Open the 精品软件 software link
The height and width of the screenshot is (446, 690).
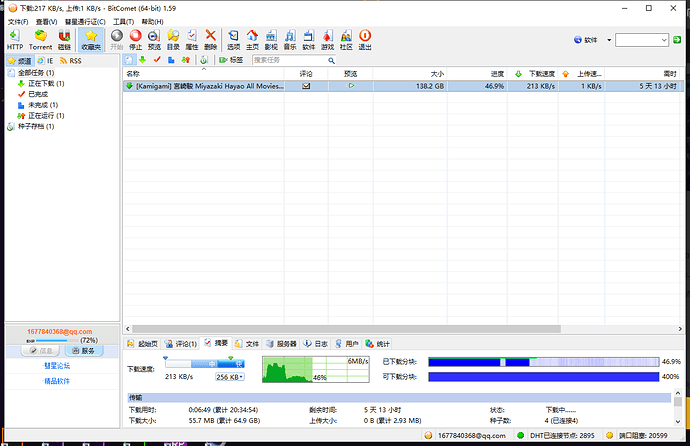[x=57, y=381]
